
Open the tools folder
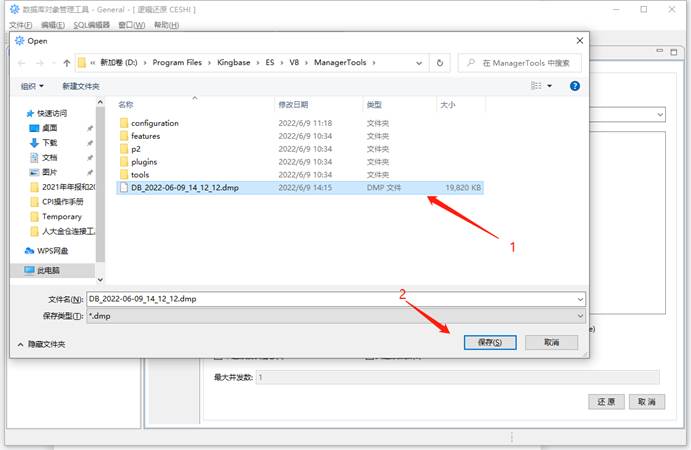pyautogui.click(x=140, y=175)
